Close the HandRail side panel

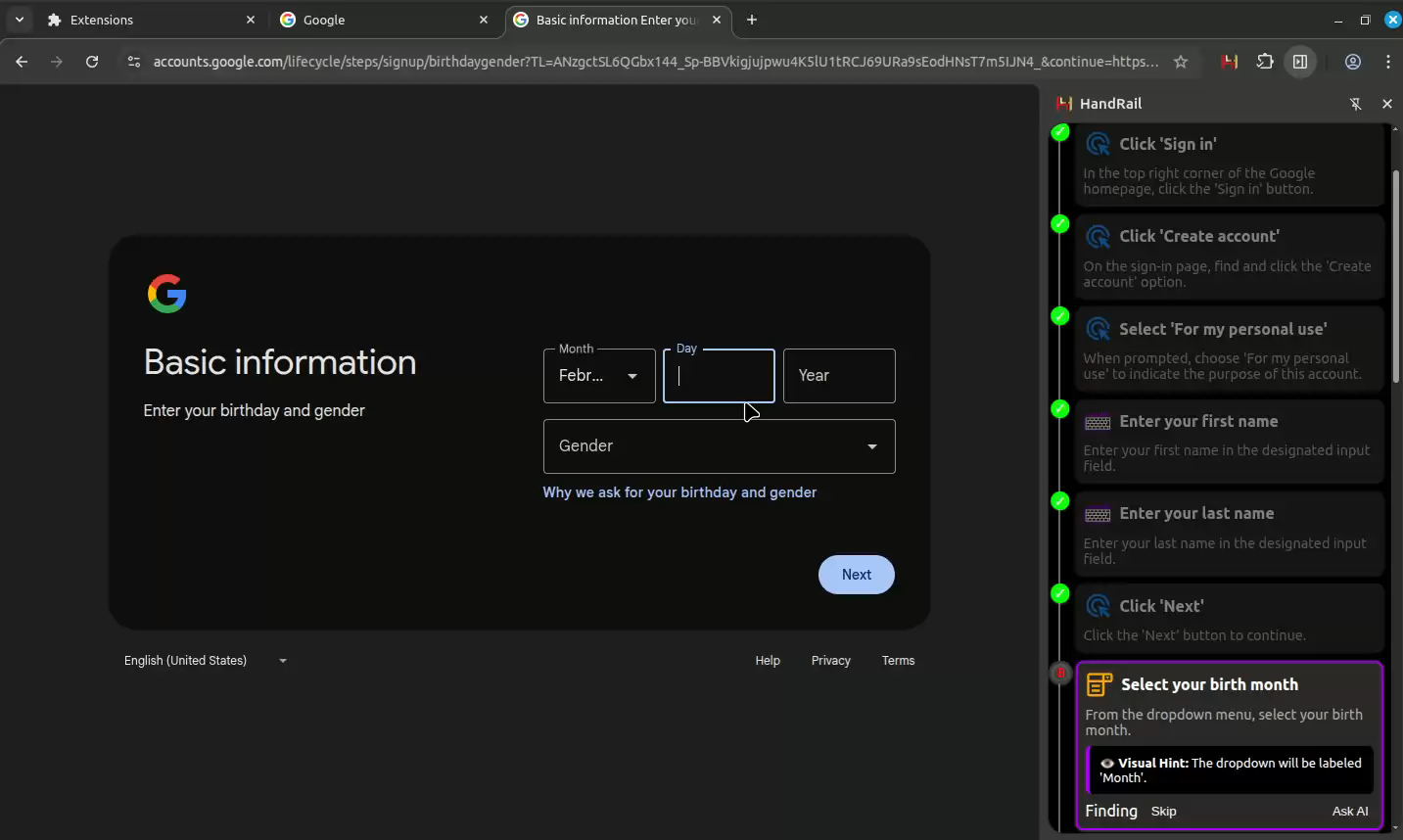[1387, 104]
